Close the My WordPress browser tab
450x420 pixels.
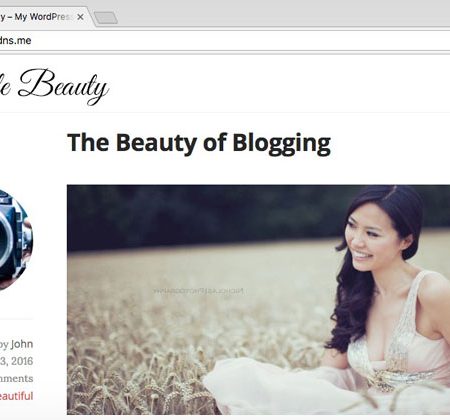(x=80, y=17)
